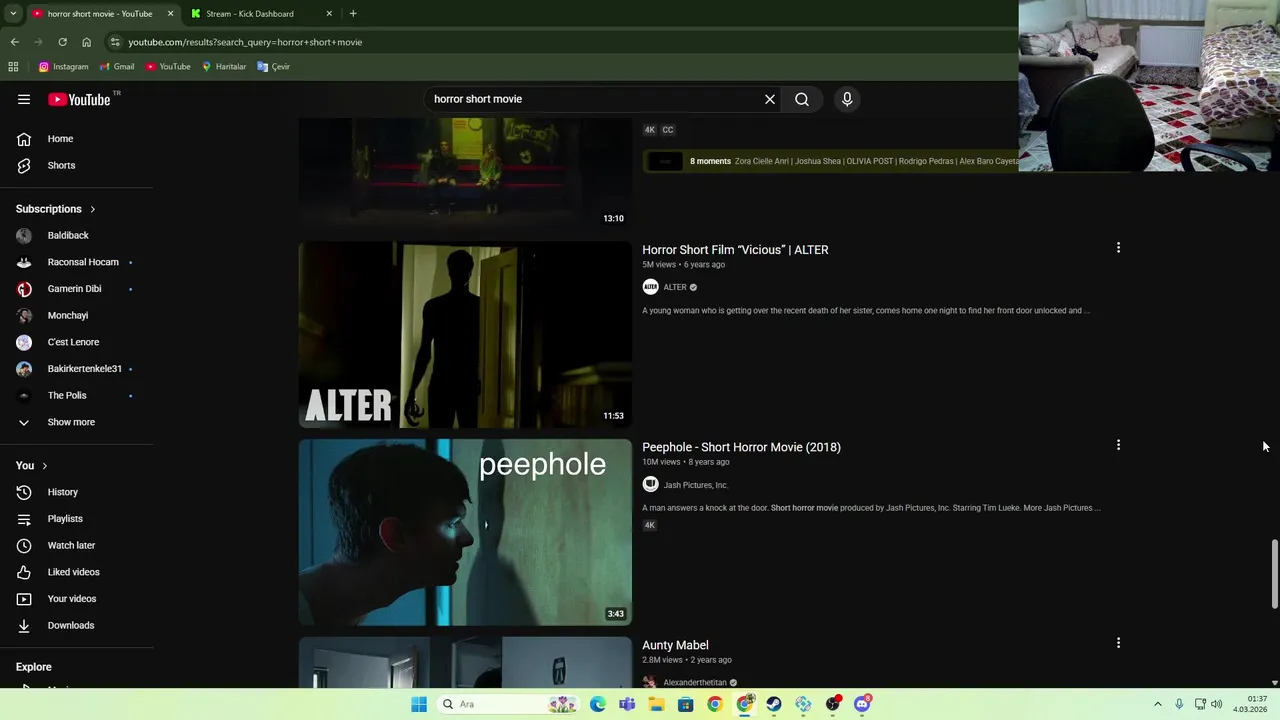Open File Explorer from the taskbar
Screen dimensions: 1280x720
[656, 704]
